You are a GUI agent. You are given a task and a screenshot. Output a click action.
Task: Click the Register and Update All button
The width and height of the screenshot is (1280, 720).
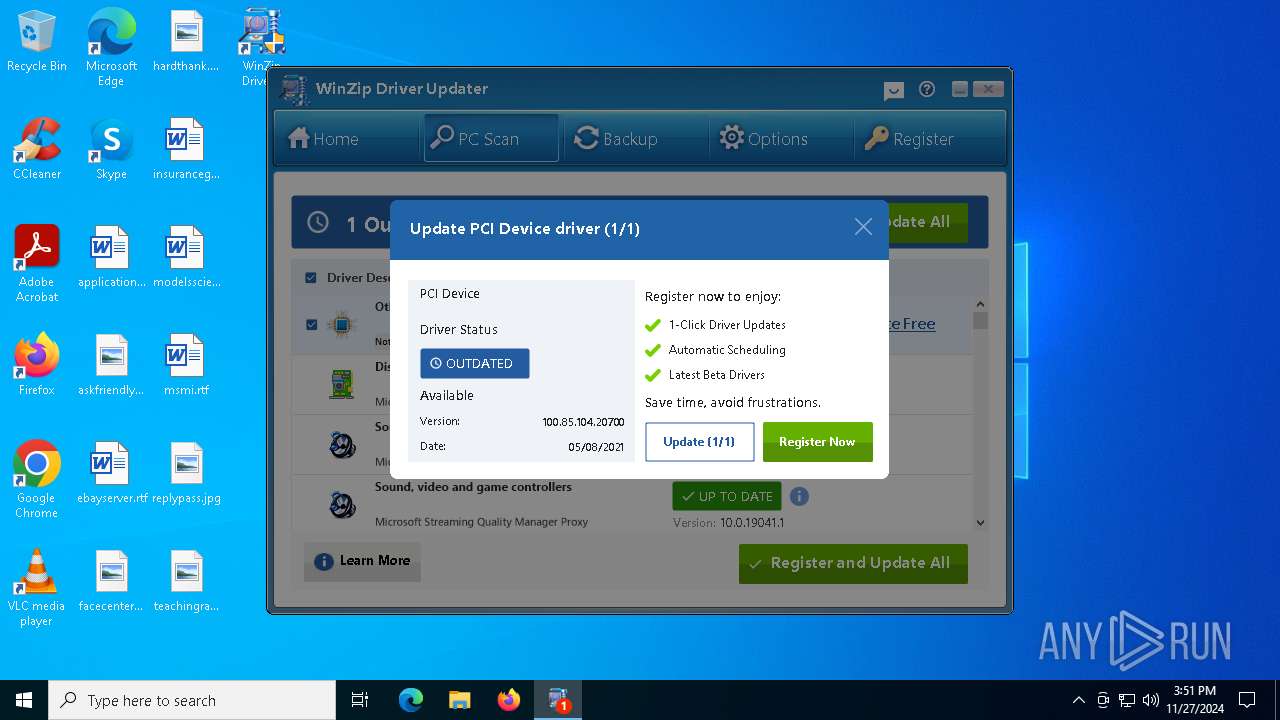(853, 563)
